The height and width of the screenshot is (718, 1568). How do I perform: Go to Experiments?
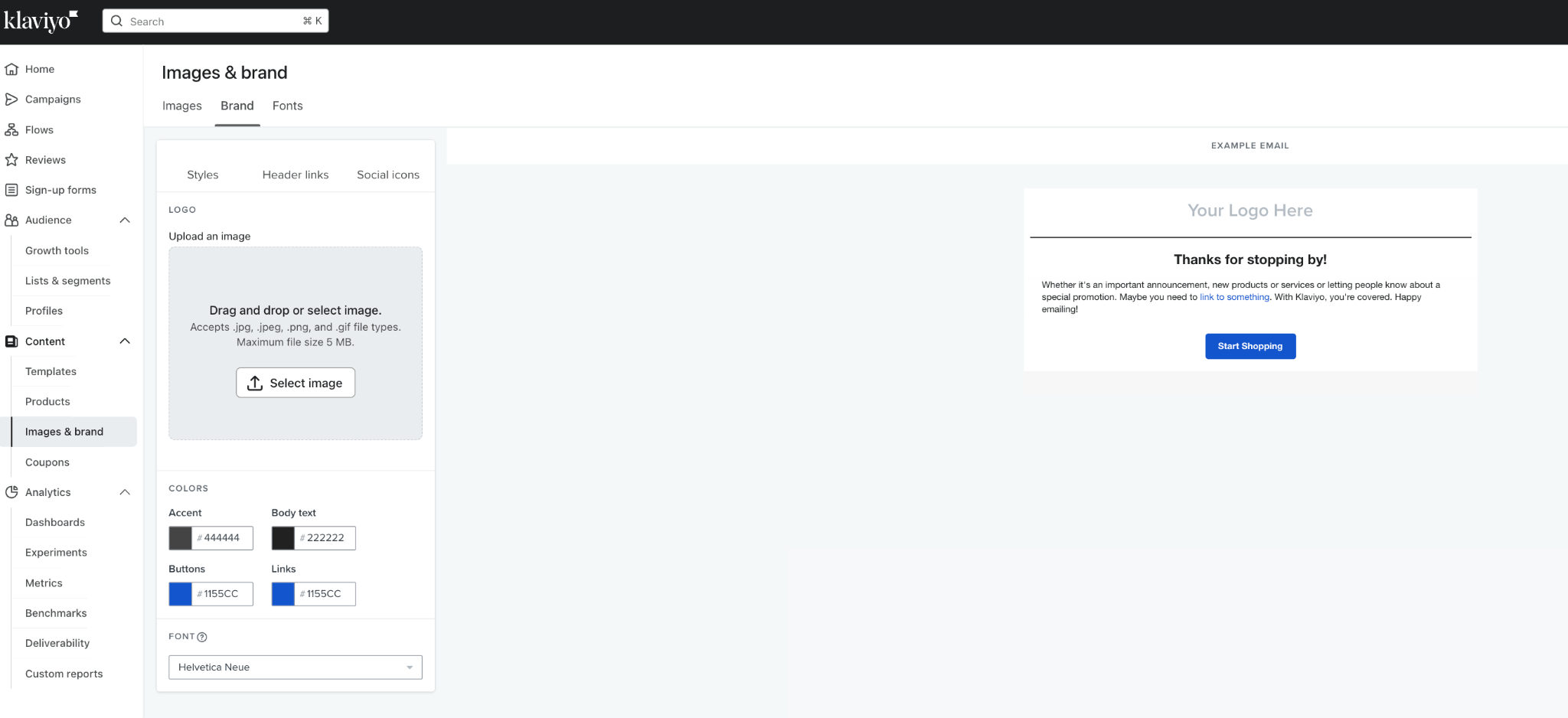point(56,553)
